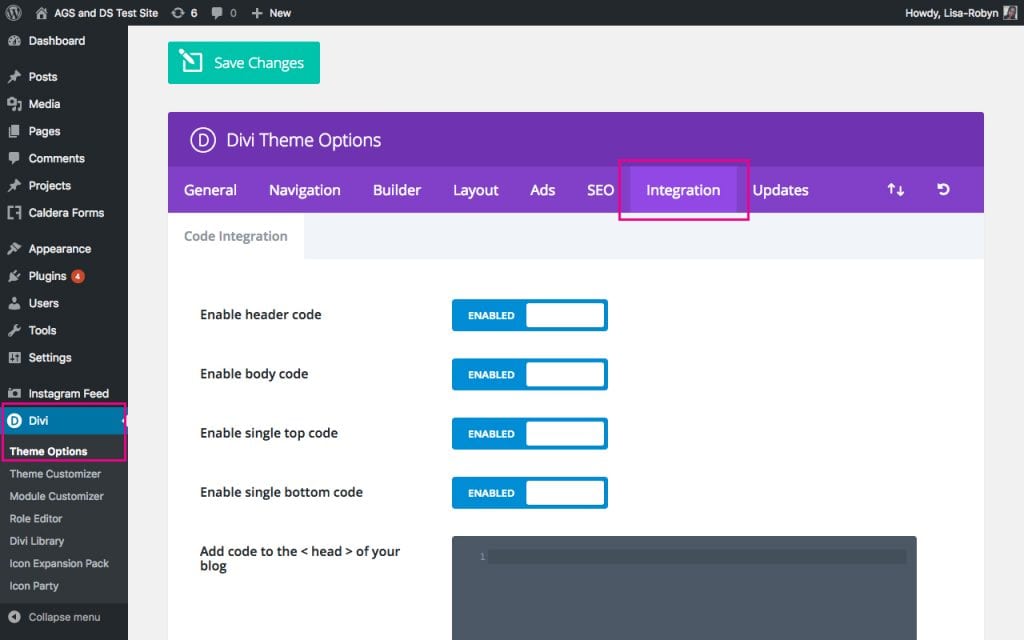Open Role Editor submenu link
1024x640 pixels.
(36, 519)
